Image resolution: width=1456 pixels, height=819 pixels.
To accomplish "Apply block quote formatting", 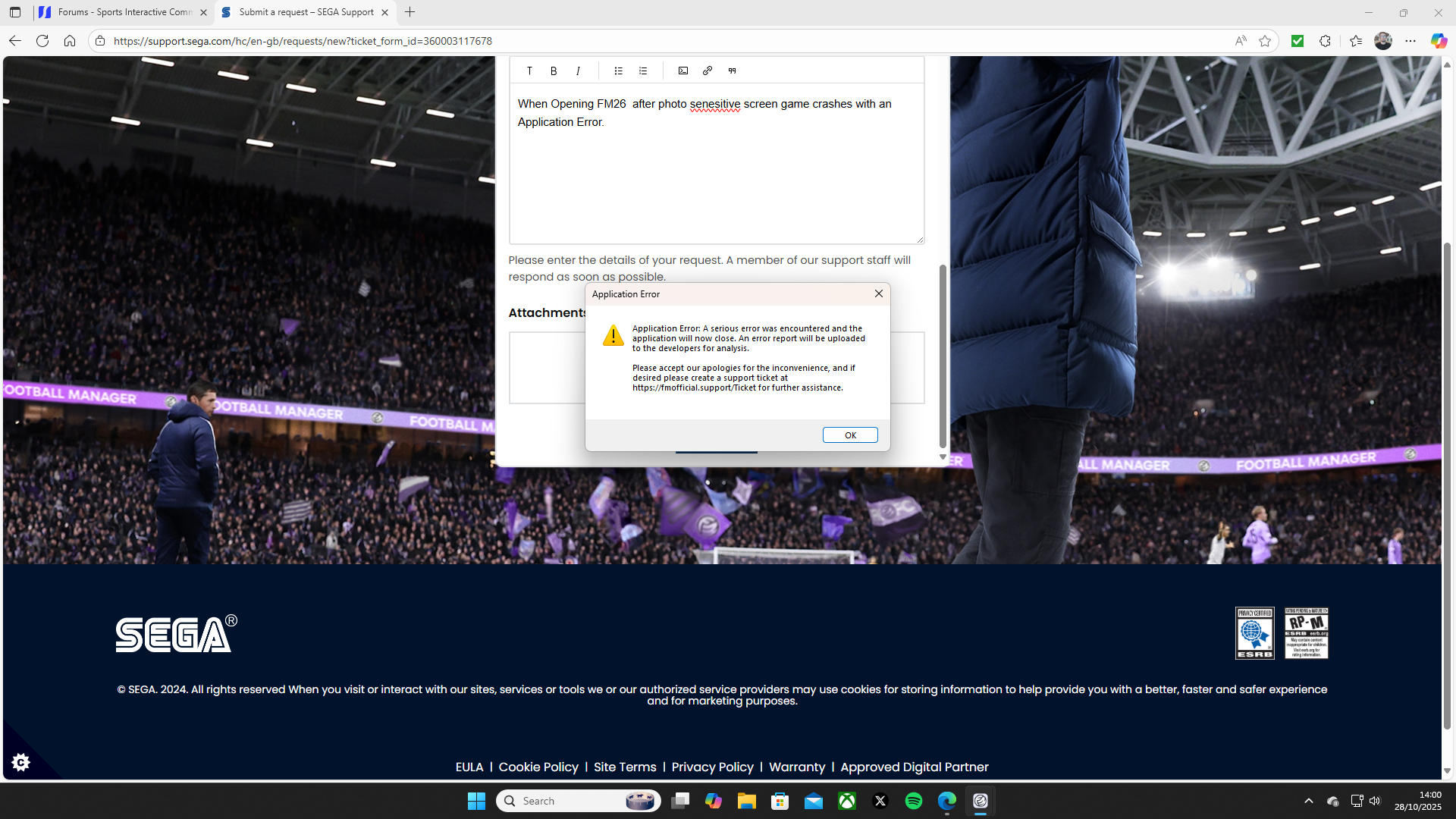I will 732,71.
